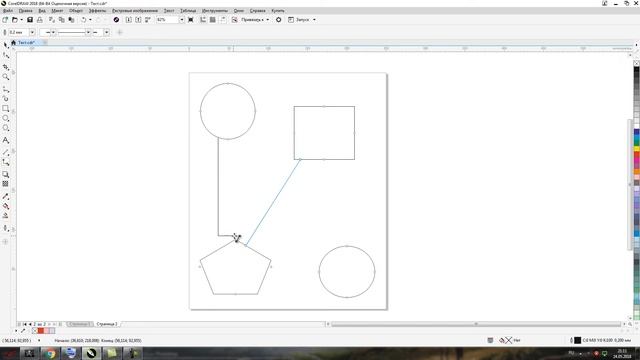This screenshot has width=640, height=360.
Task: Open Chrome from the taskbar
Action: coord(50,353)
